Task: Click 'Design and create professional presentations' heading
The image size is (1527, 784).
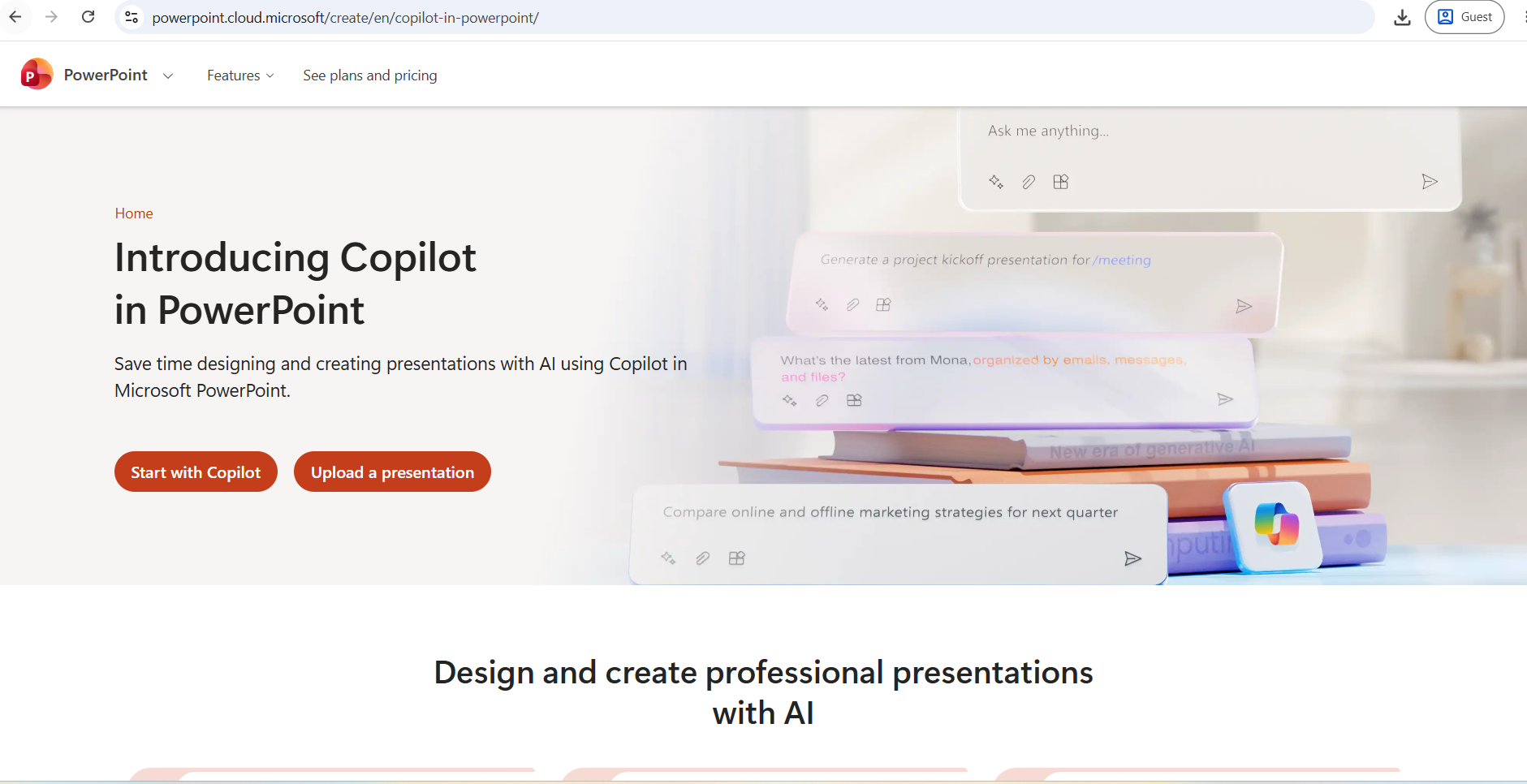Action: [x=763, y=692]
